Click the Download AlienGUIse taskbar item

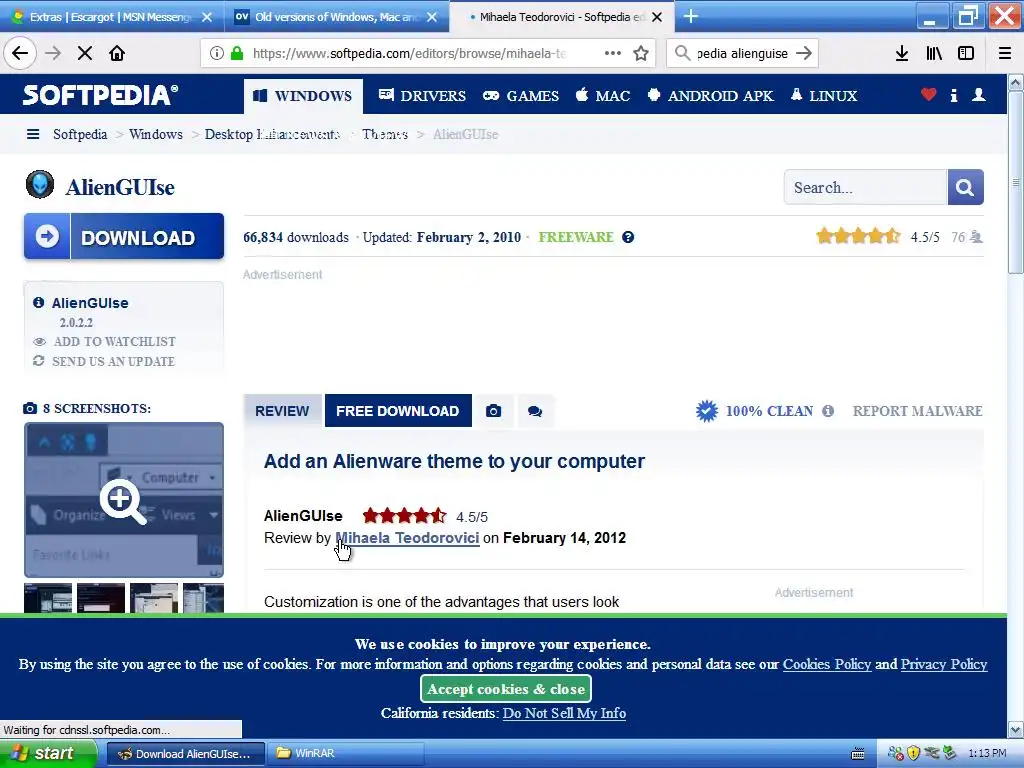[x=185, y=754]
